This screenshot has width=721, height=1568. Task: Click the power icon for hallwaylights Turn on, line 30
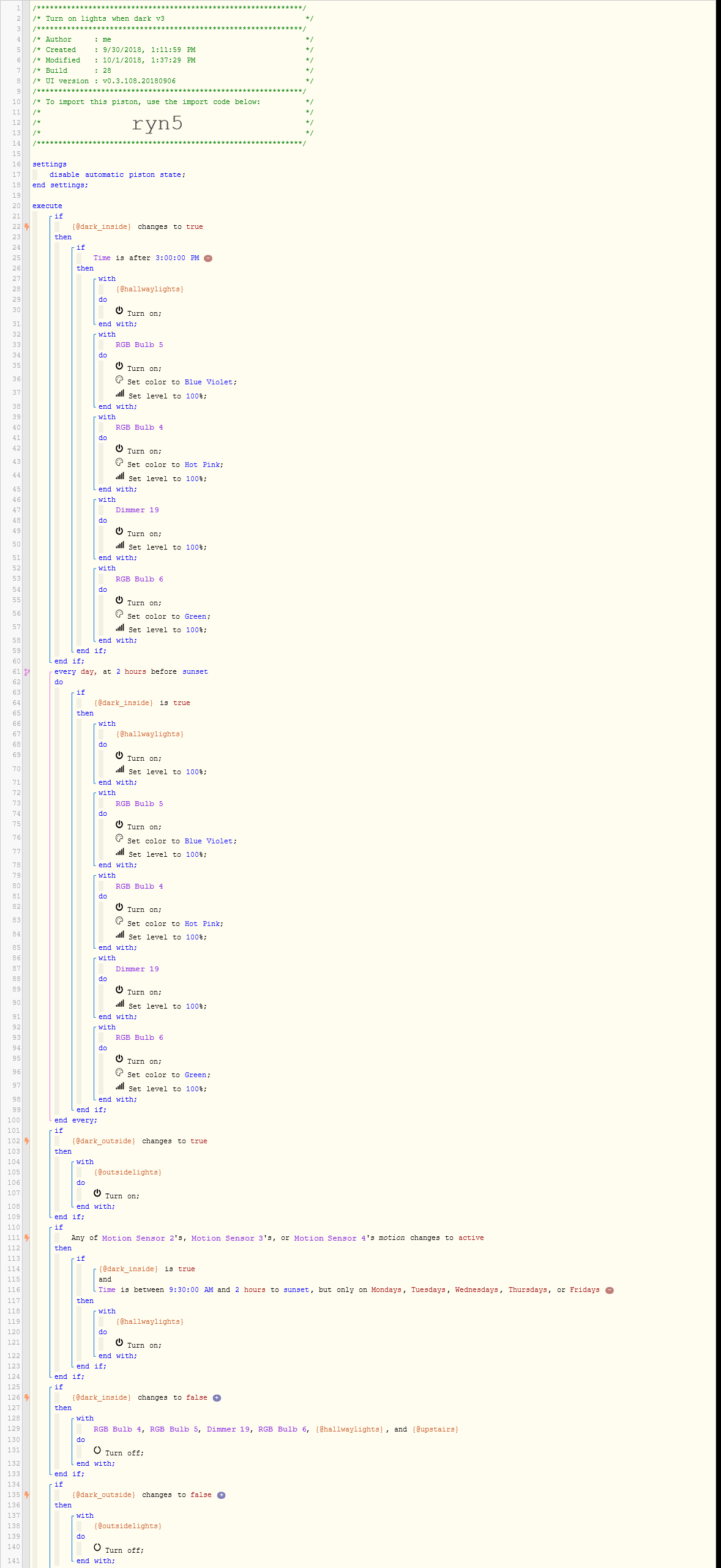[119, 311]
